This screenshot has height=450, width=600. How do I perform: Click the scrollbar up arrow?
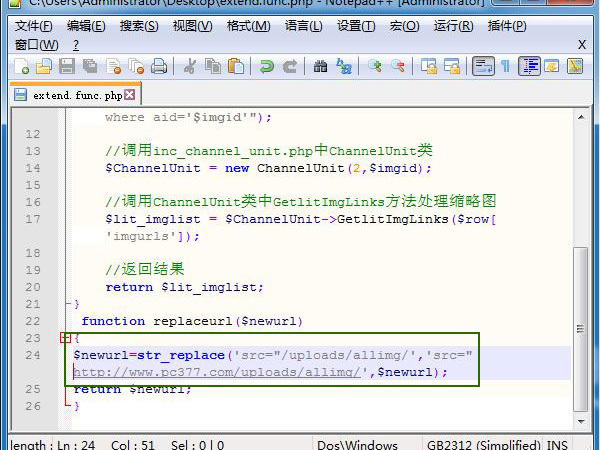(581, 117)
